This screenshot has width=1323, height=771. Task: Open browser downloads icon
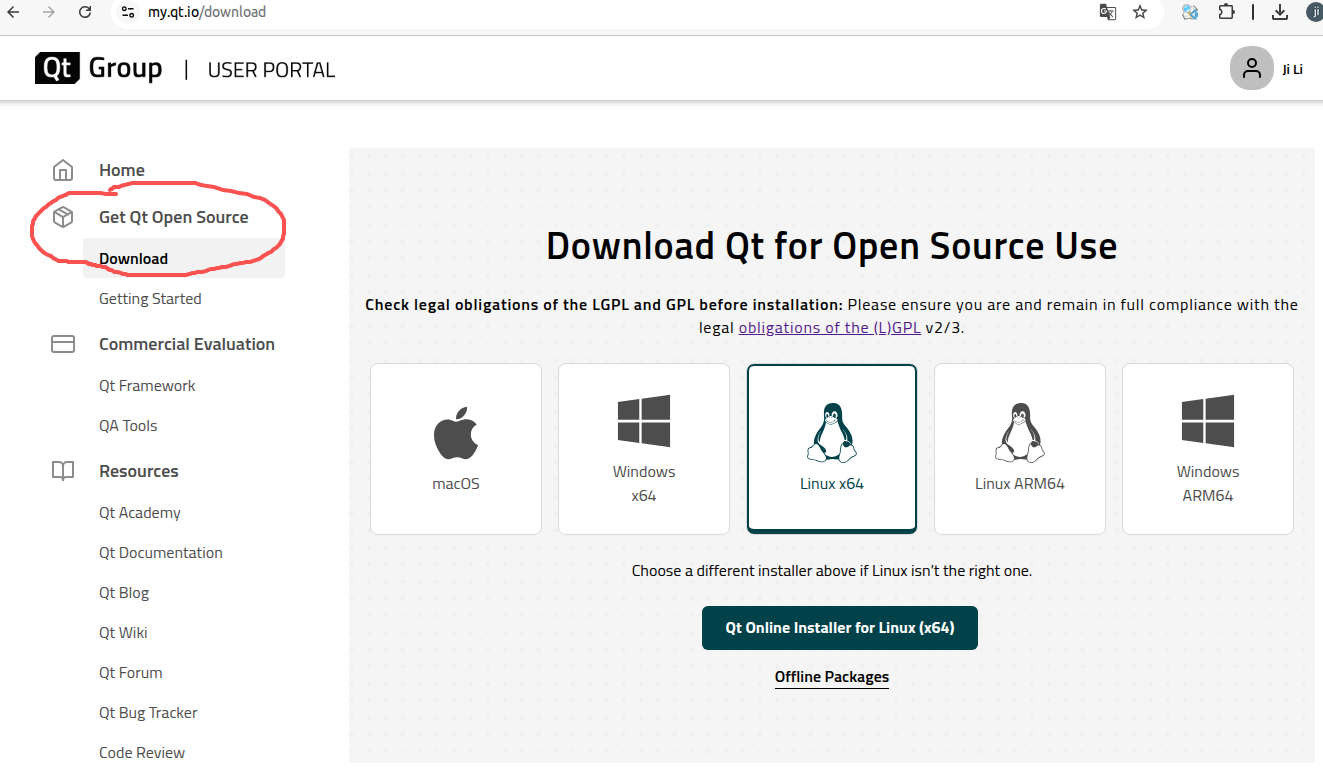[x=1280, y=12]
